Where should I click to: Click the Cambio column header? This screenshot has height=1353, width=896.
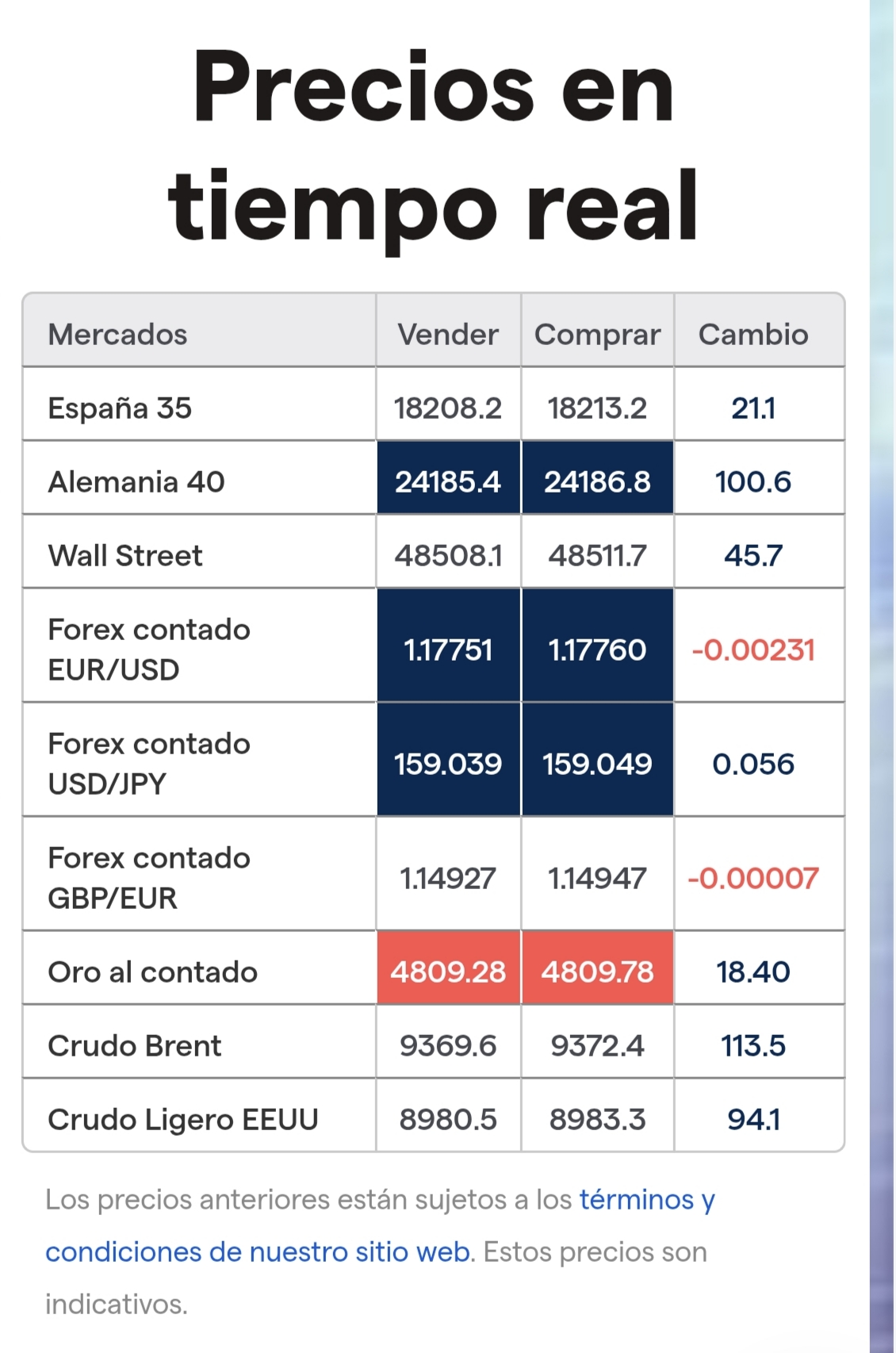(753, 334)
